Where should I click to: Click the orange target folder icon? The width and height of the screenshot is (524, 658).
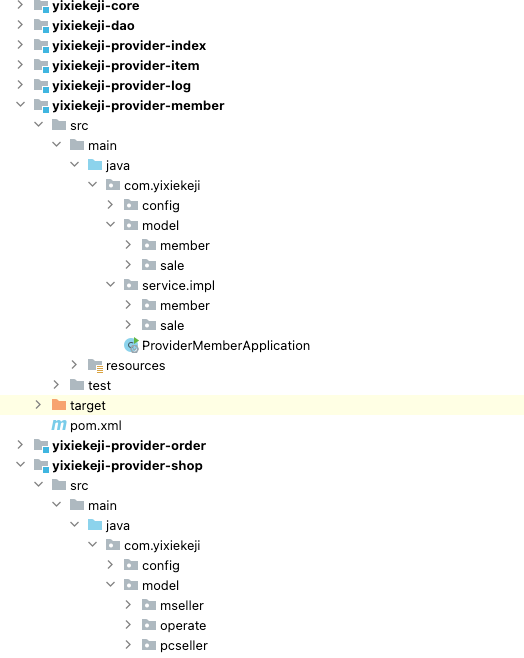59,405
